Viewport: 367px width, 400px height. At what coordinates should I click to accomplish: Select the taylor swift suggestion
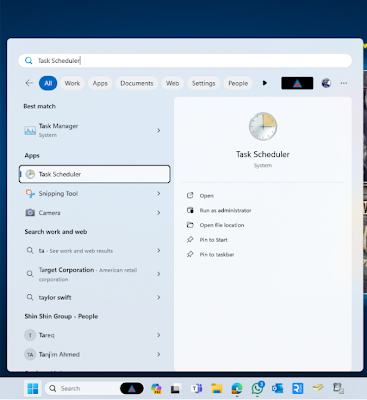[95, 297]
